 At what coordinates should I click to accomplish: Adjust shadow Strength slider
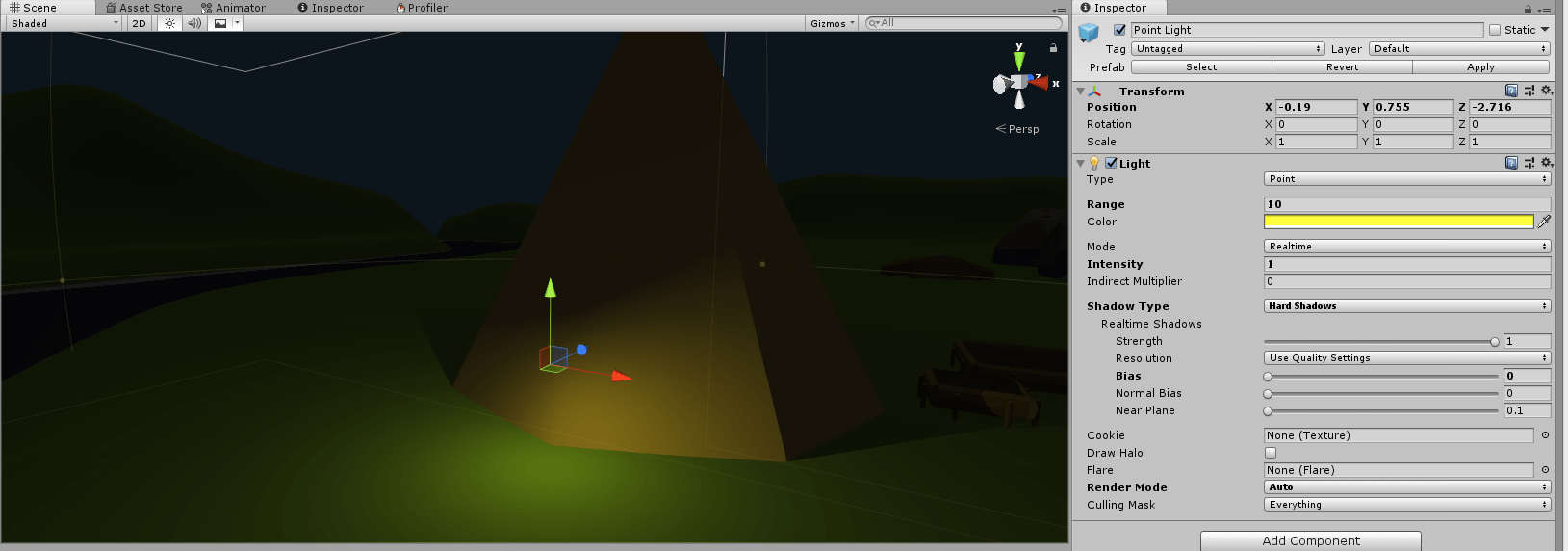coord(1381,342)
